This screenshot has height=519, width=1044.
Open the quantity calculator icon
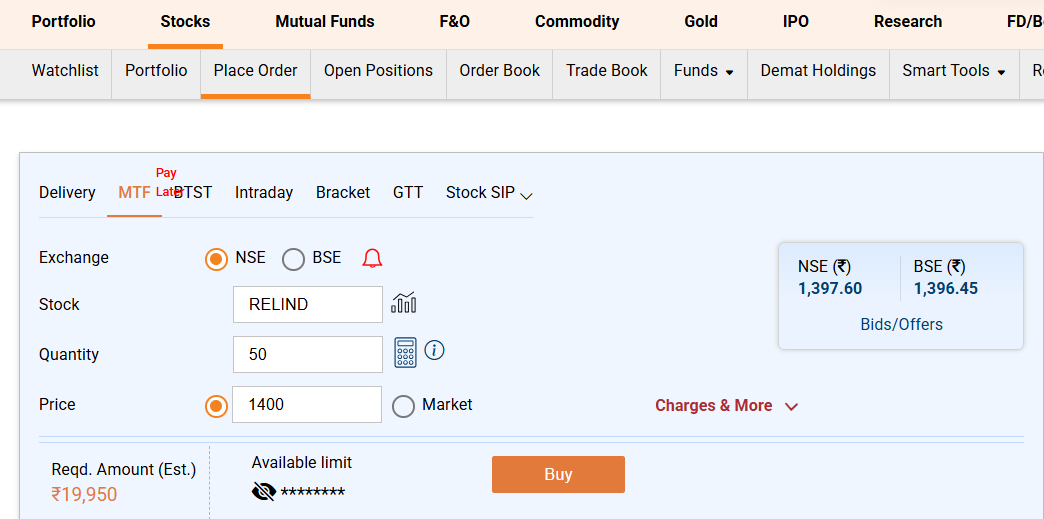pyautogui.click(x=405, y=352)
